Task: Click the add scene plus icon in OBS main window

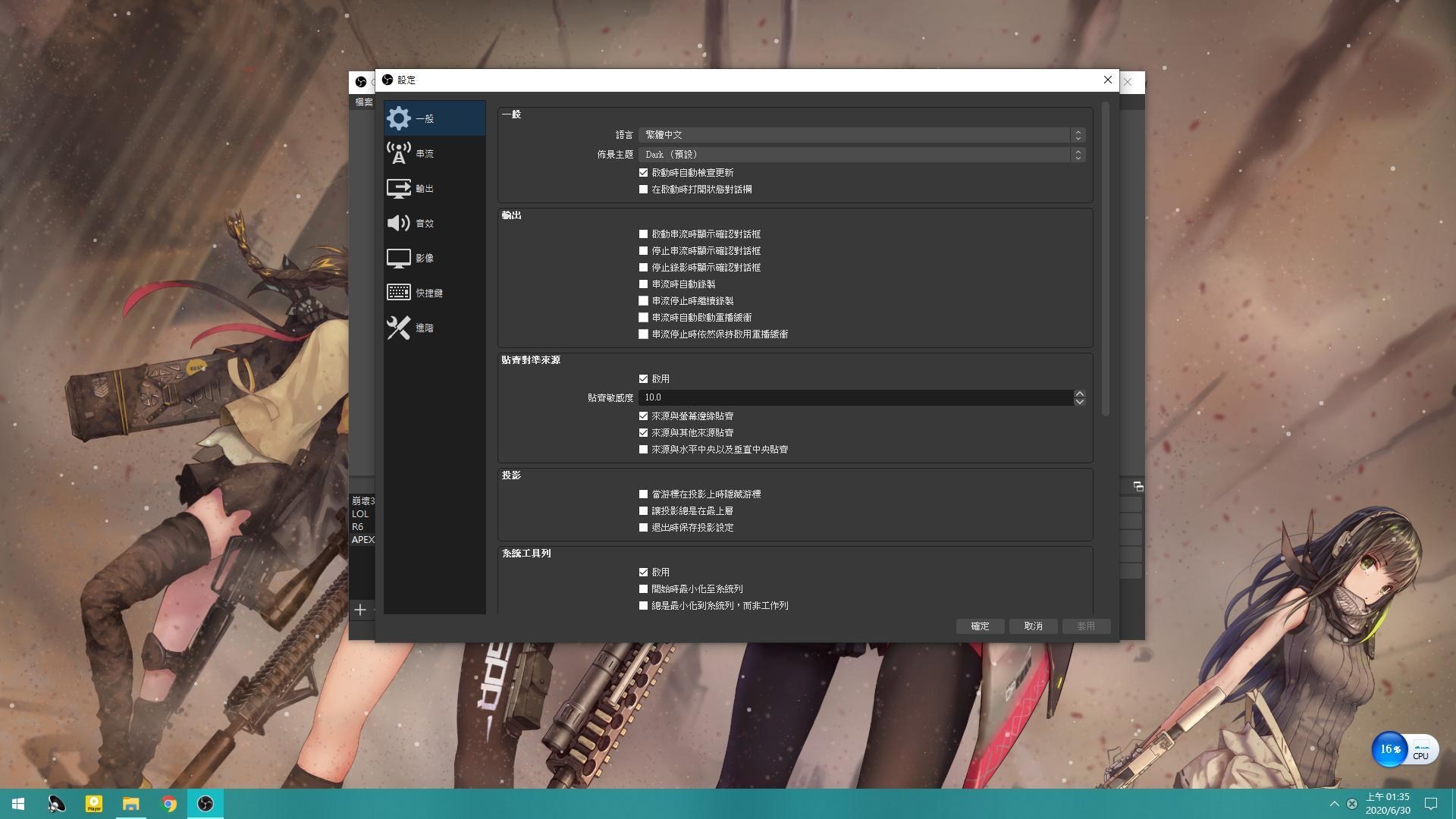Action: (x=360, y=610)
